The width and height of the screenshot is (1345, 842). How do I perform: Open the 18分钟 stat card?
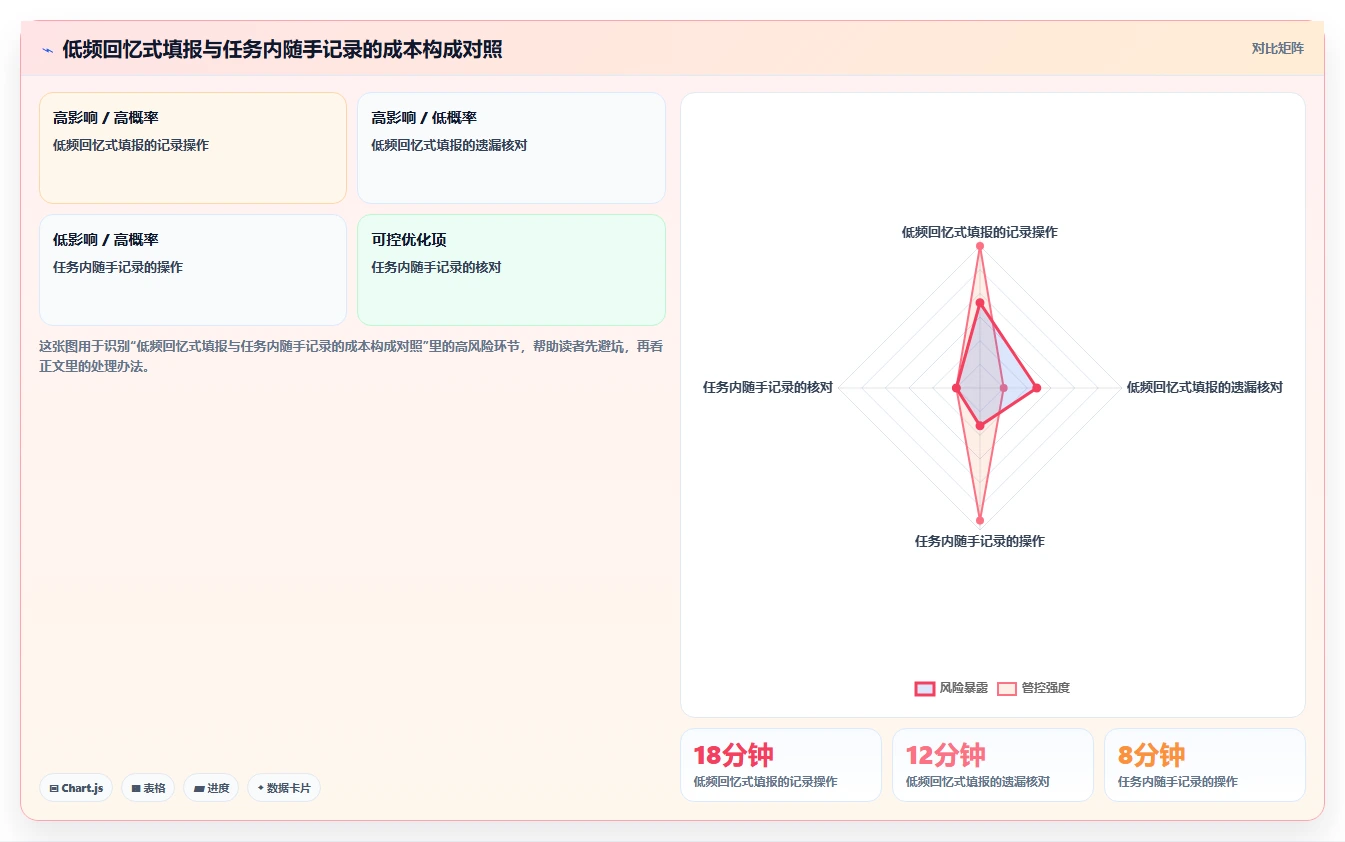pos(781,765)
